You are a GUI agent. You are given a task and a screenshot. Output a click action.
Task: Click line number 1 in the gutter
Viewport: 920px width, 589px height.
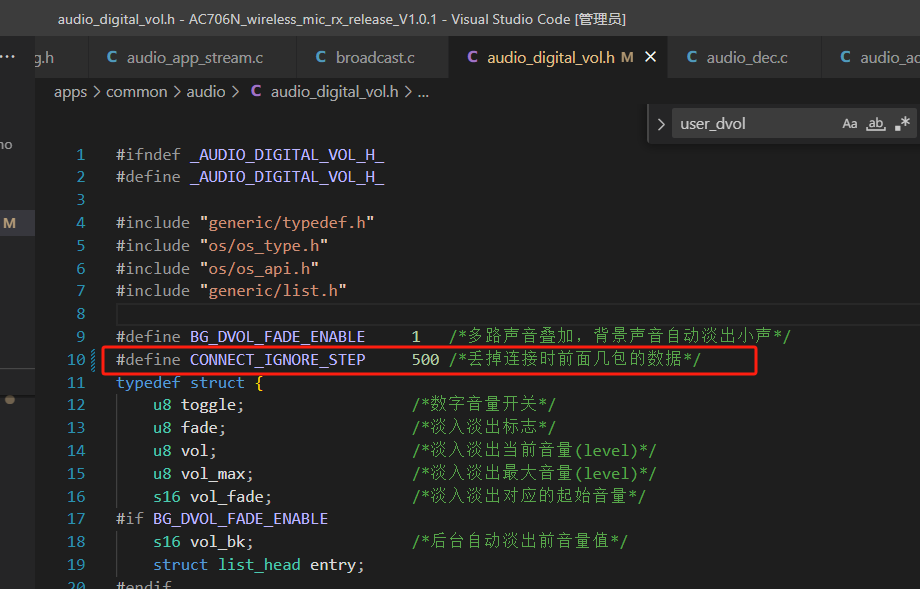81,155
